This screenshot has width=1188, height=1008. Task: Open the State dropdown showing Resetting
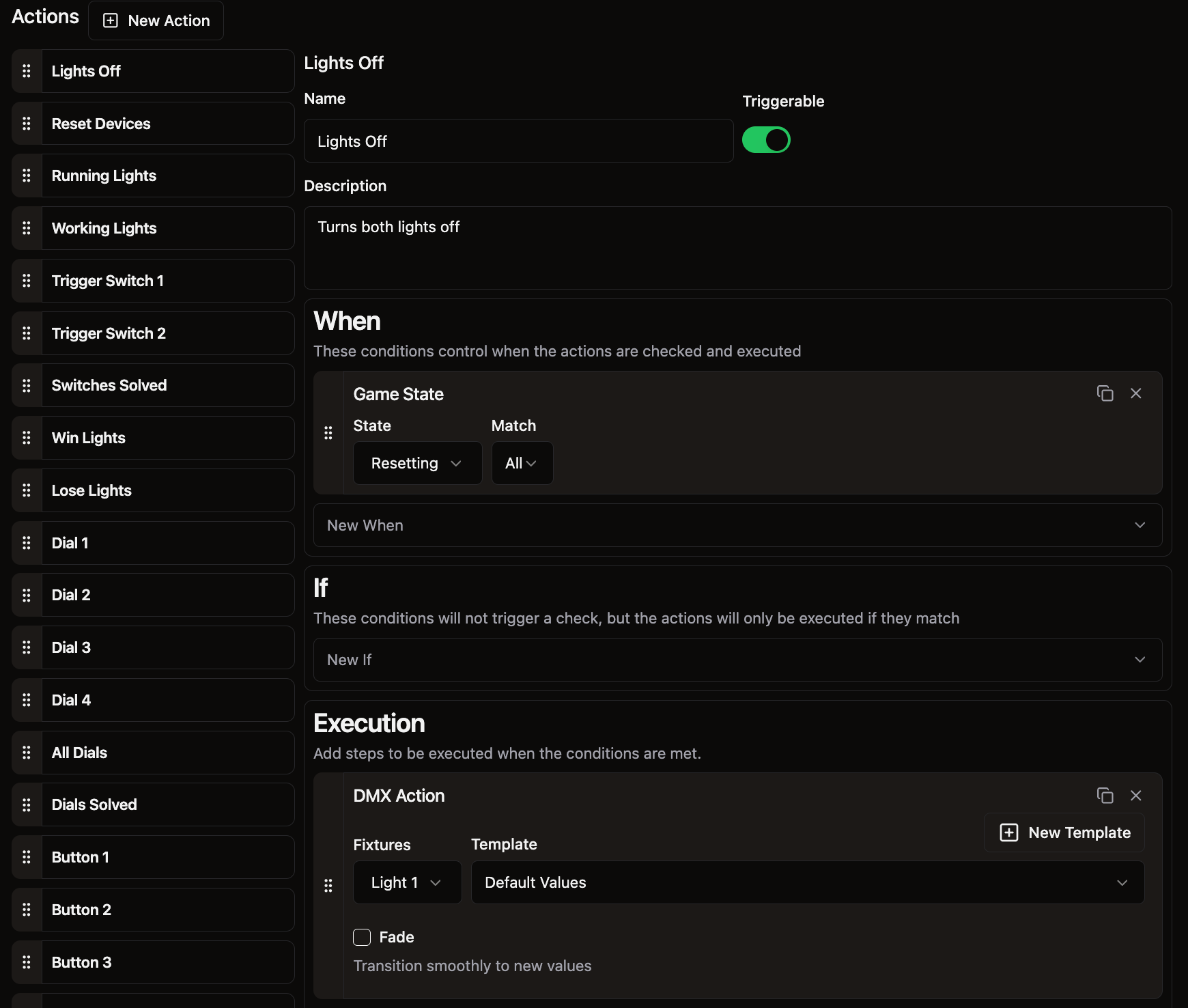point(417,463)
